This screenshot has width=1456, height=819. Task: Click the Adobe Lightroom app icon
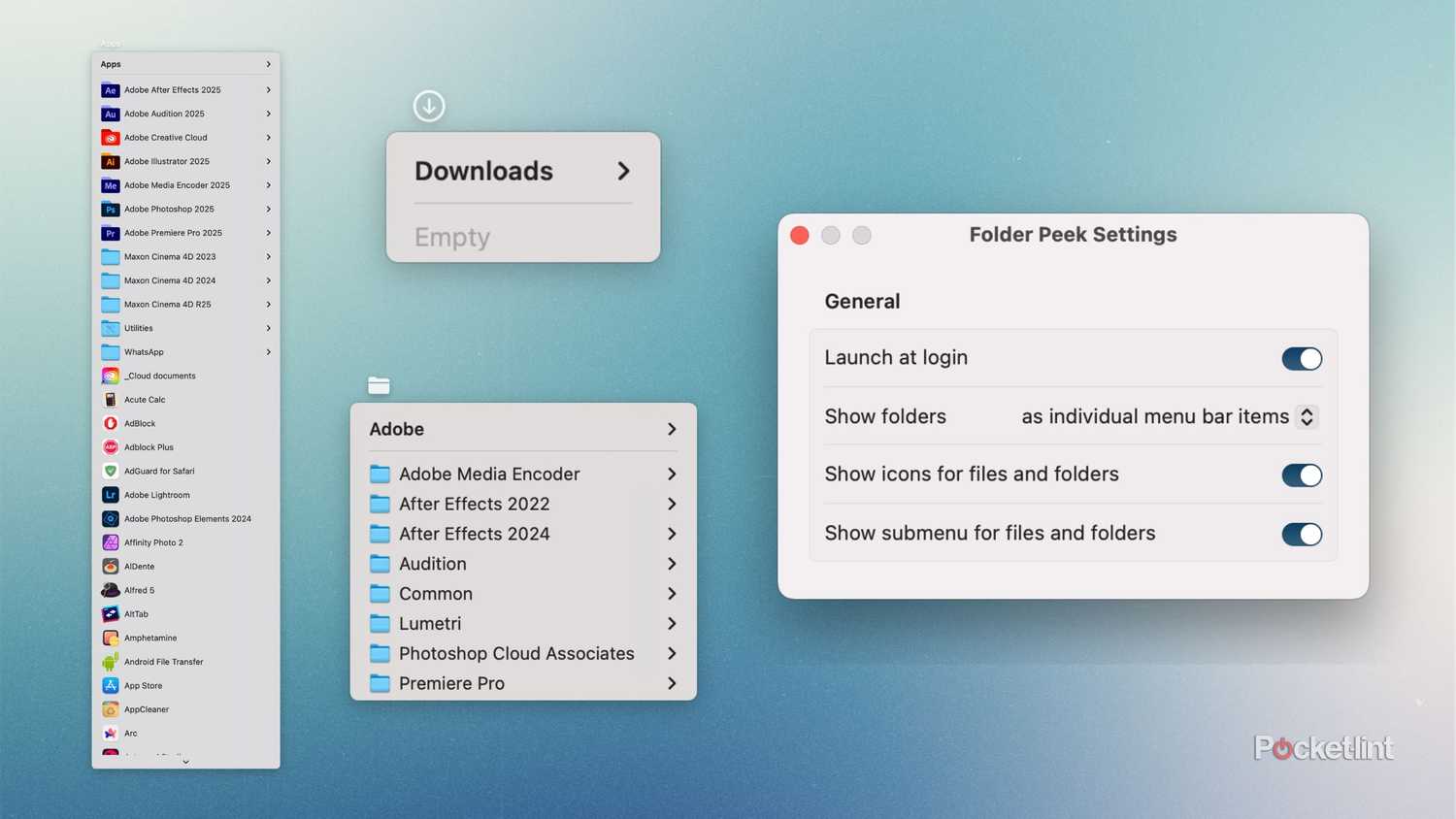pos(111,495)
